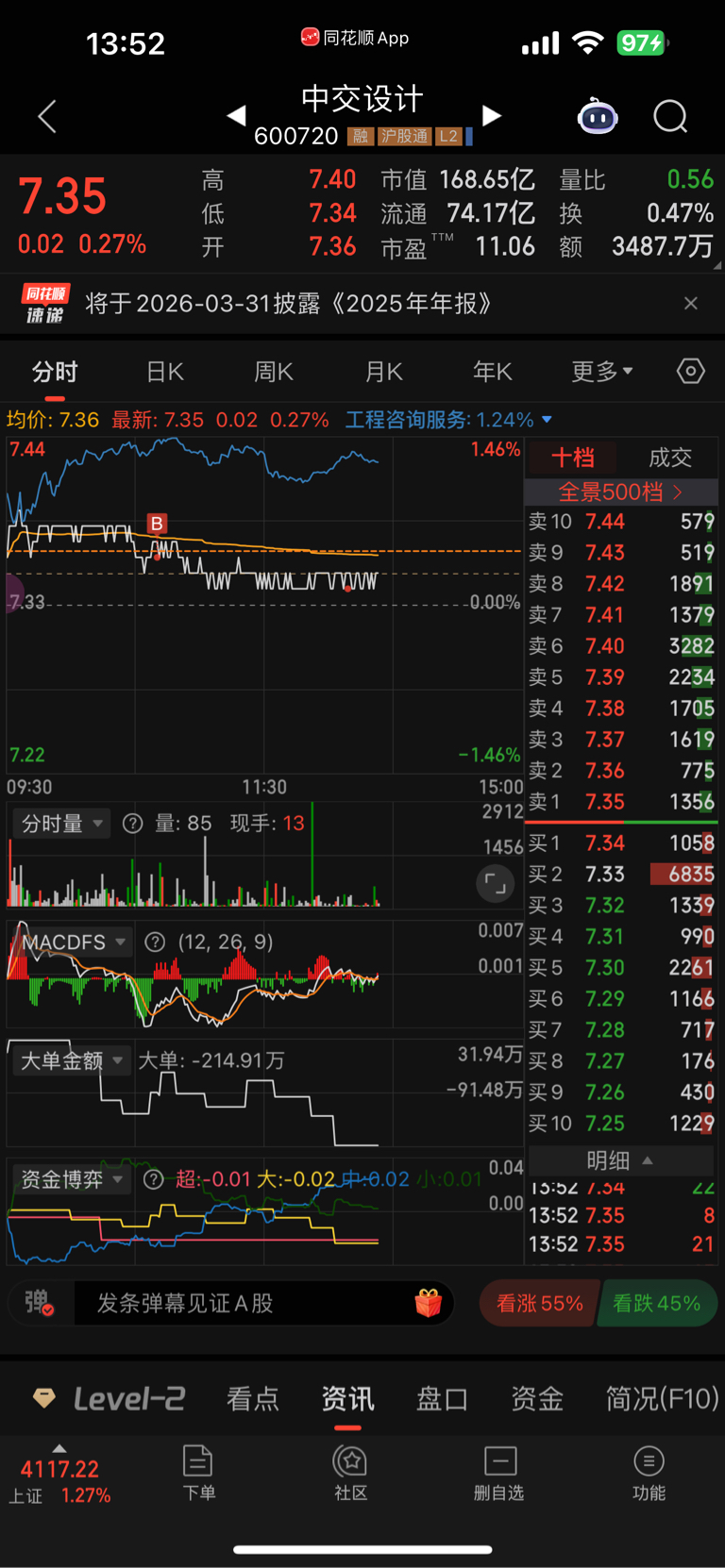Open 全景500档 full depth link
725x1568 pixels.
620,492
